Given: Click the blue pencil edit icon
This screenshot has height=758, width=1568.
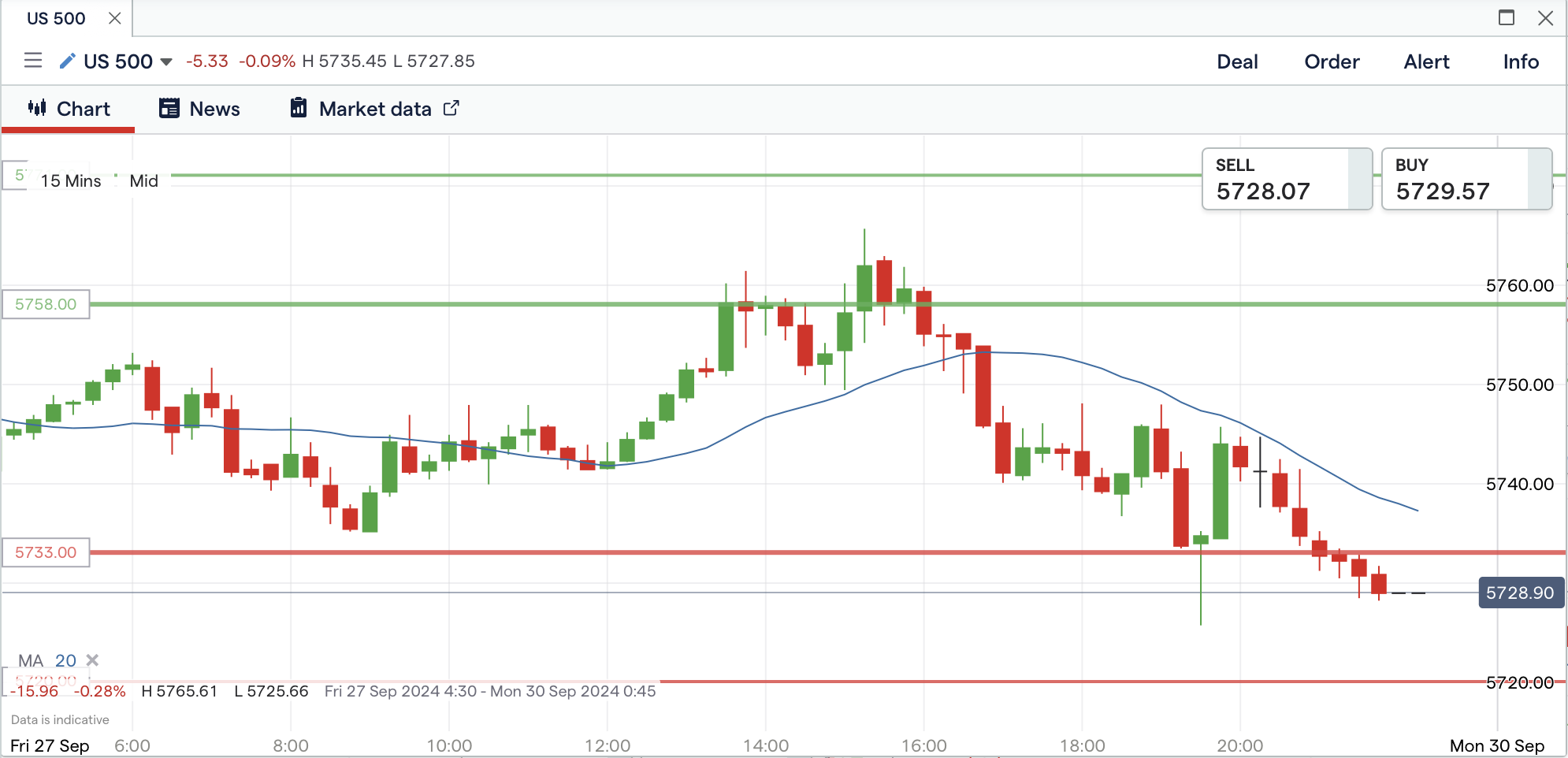Looking at the screenshot, I should tap(68, 61).
